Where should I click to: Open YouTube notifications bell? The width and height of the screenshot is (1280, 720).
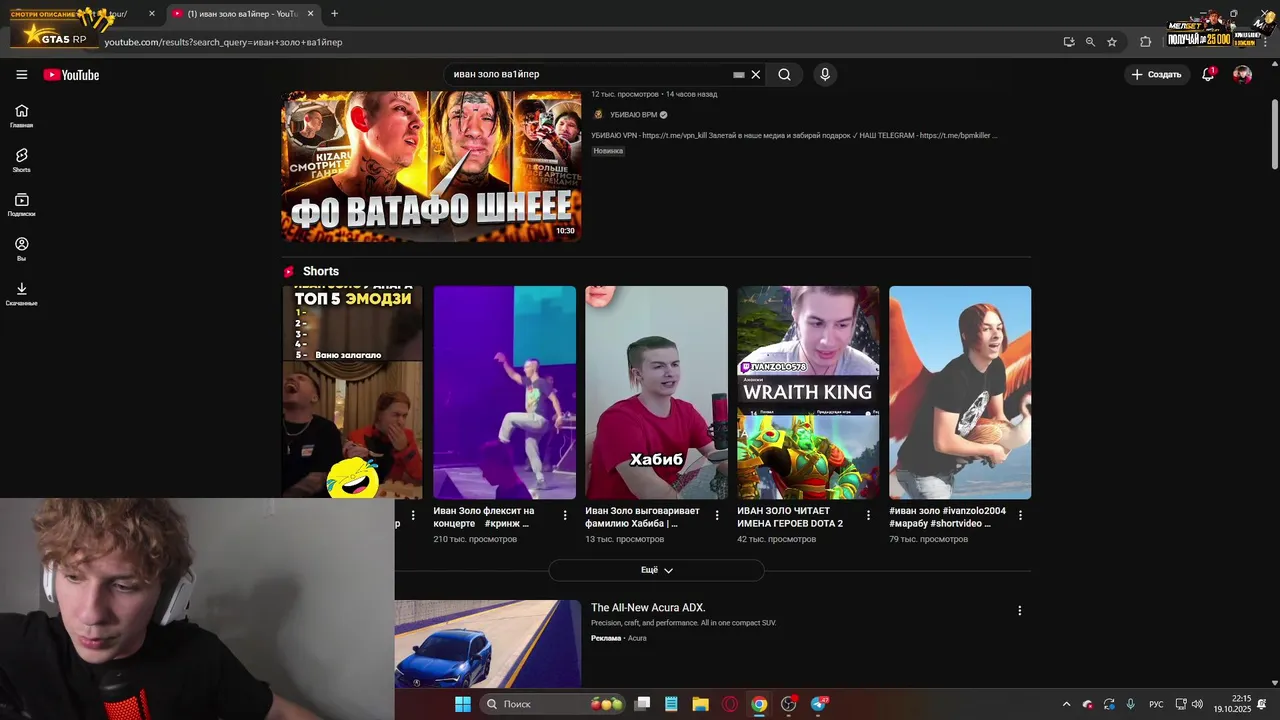[1208, 75]
